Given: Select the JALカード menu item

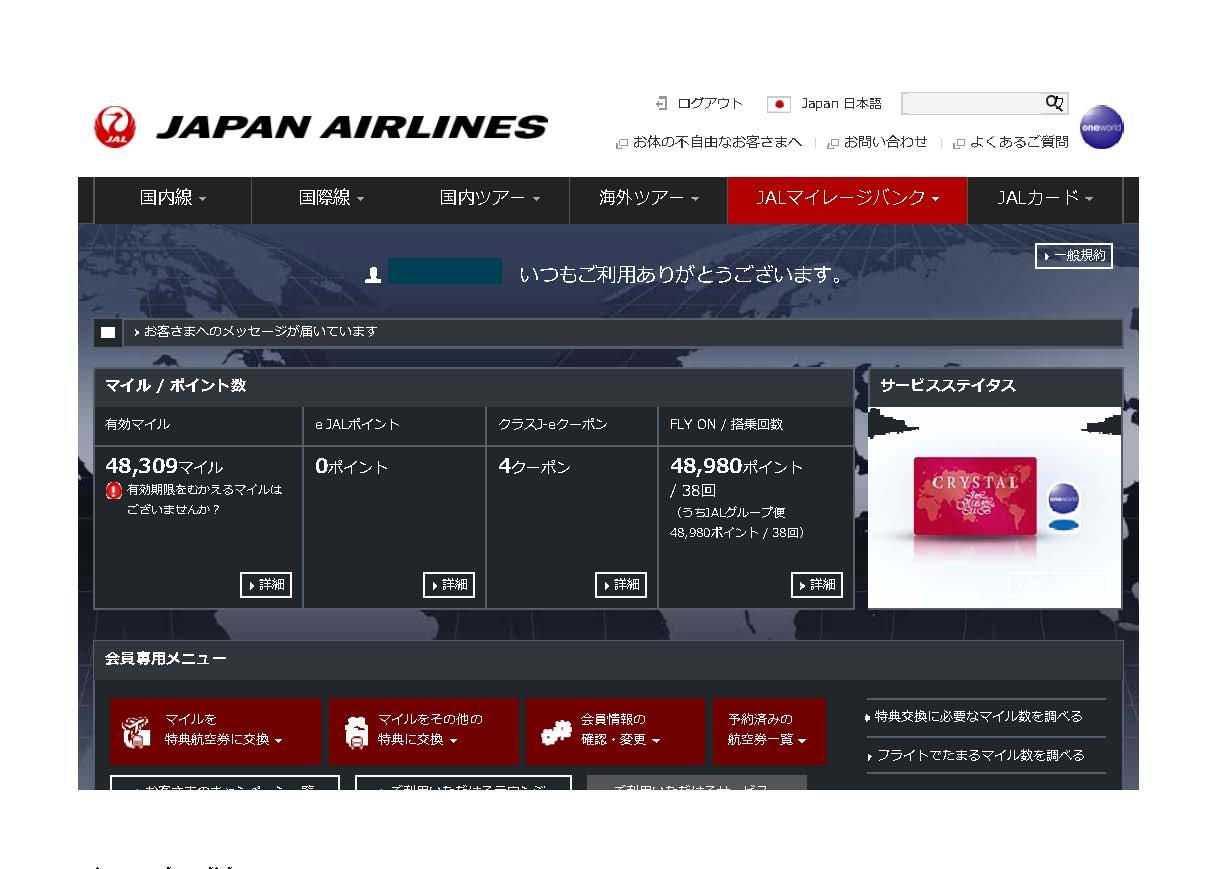Looking at the screenshot, I should [x=1044, y=199].
